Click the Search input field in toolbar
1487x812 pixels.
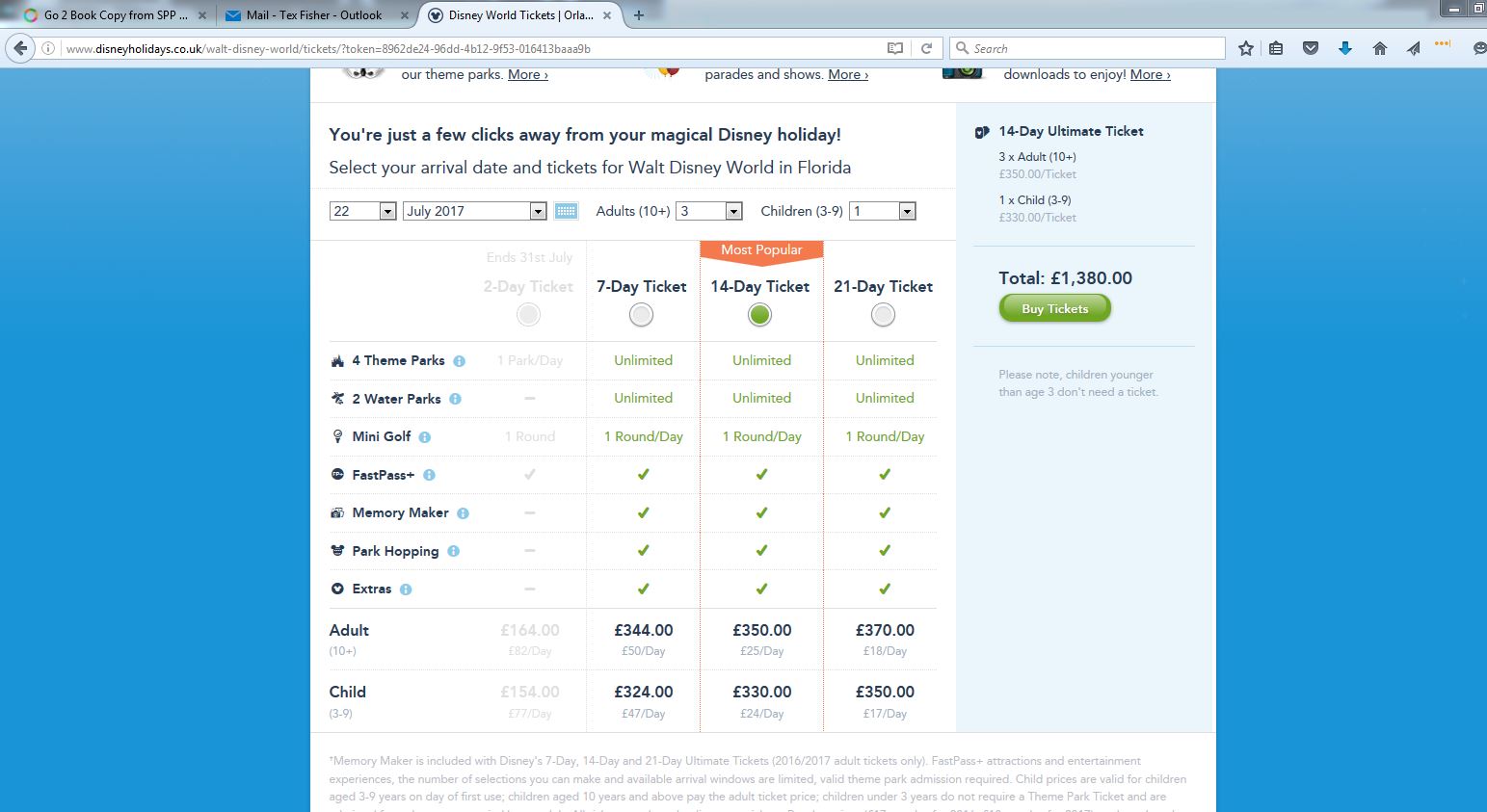point(1087,48)
